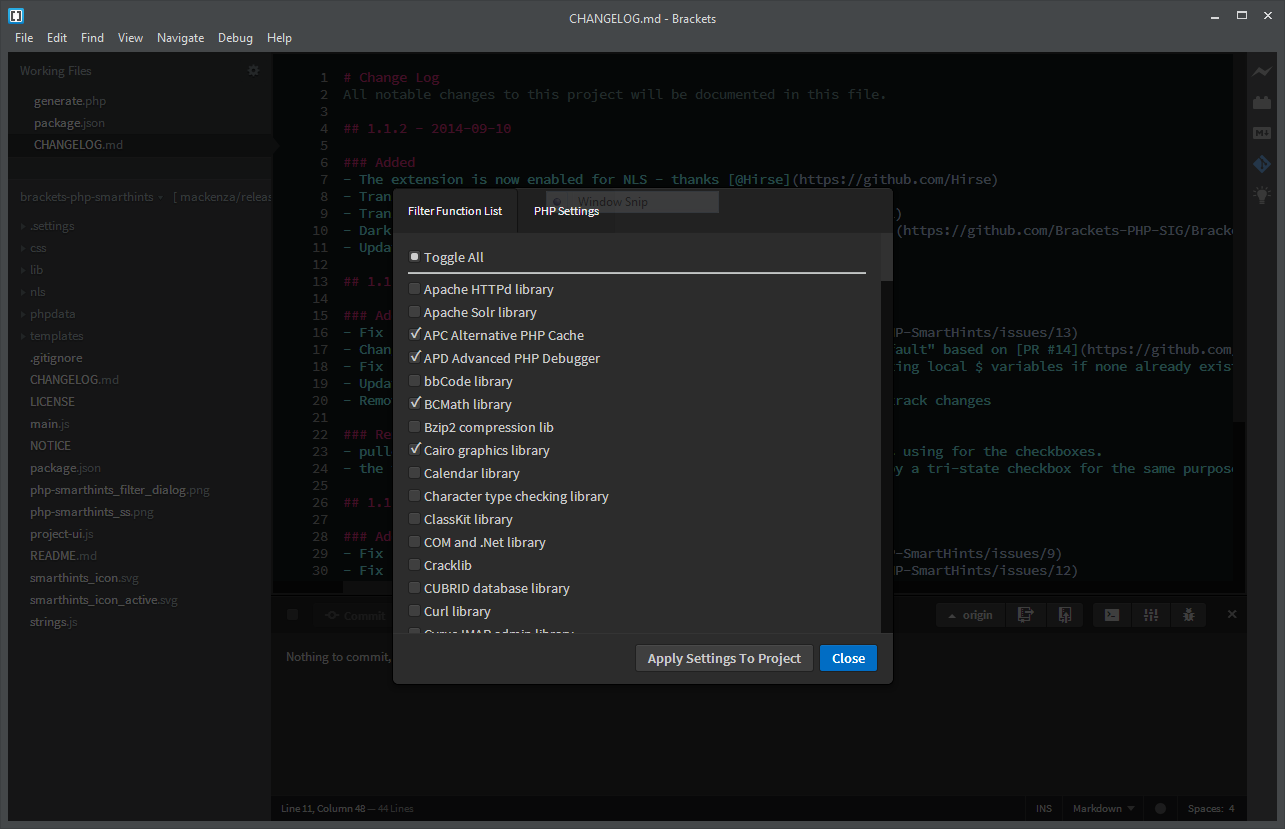Click the PHP SmartHints lightbulb icon
Screen dimensions: 1285x829
tap(1262, 195)
